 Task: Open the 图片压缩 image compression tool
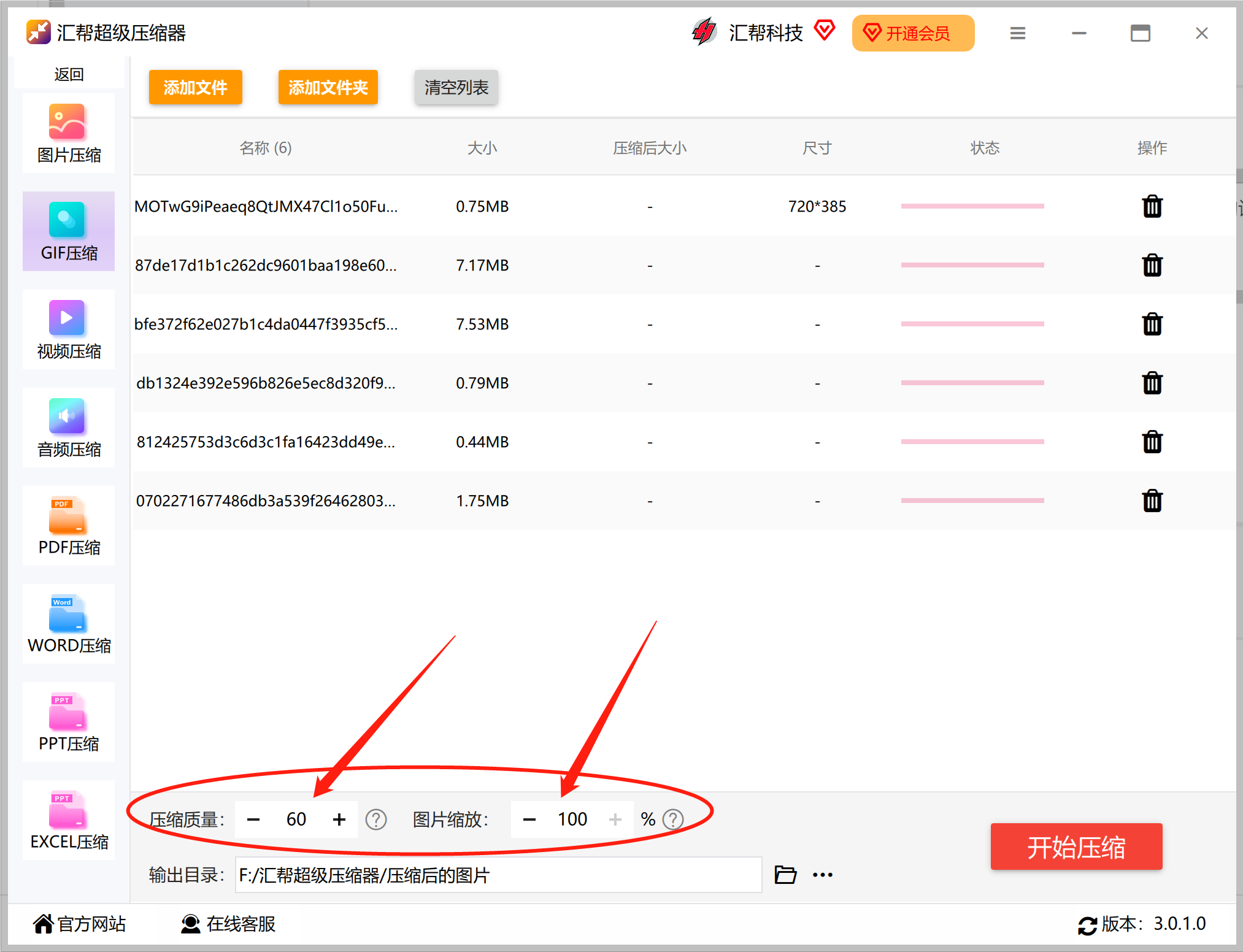click(69, 133)
